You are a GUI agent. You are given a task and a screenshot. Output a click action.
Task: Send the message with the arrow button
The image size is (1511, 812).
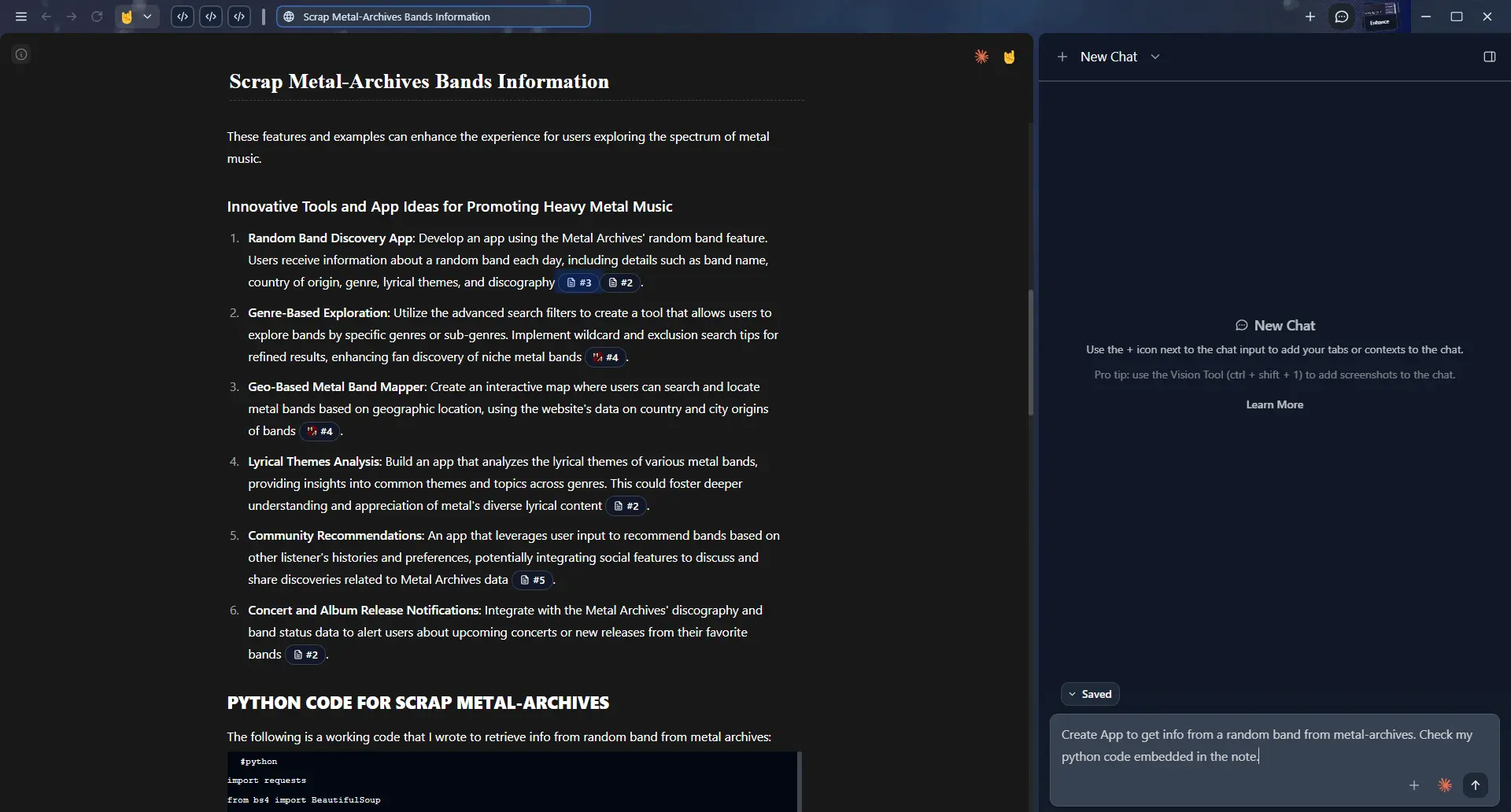1476,785
